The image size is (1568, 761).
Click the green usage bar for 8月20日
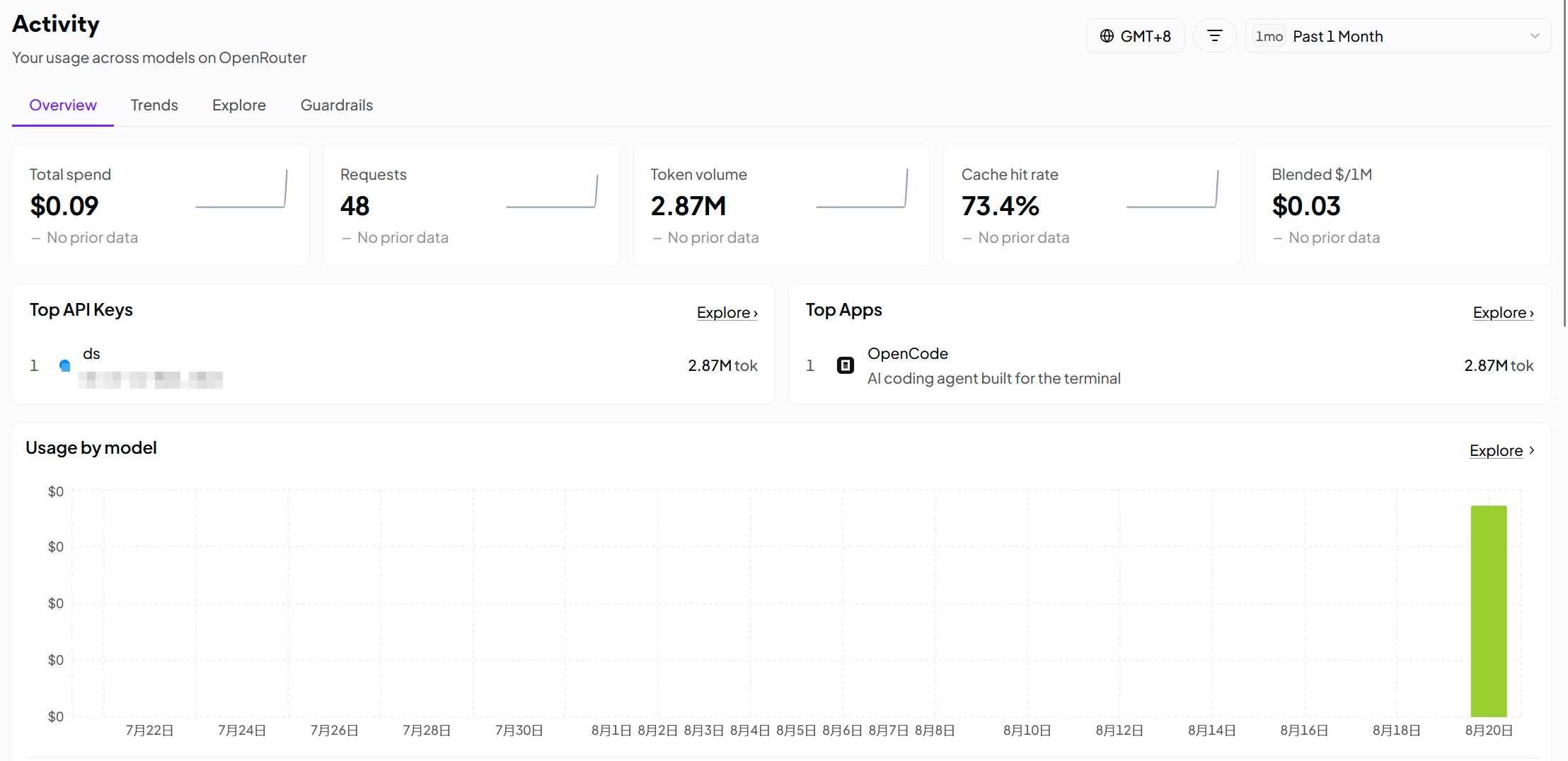(1489, 611)
